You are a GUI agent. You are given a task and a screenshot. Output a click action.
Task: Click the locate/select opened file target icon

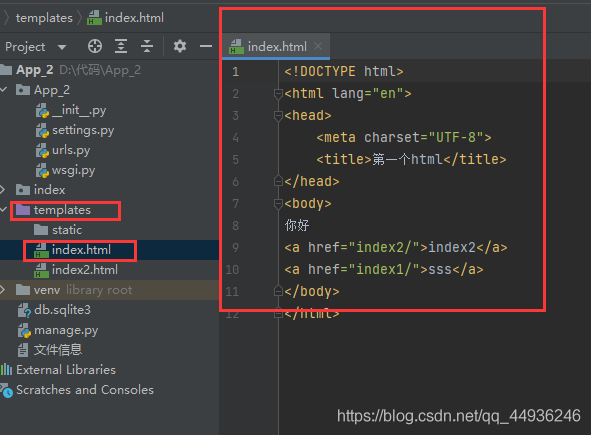[95, 46]
